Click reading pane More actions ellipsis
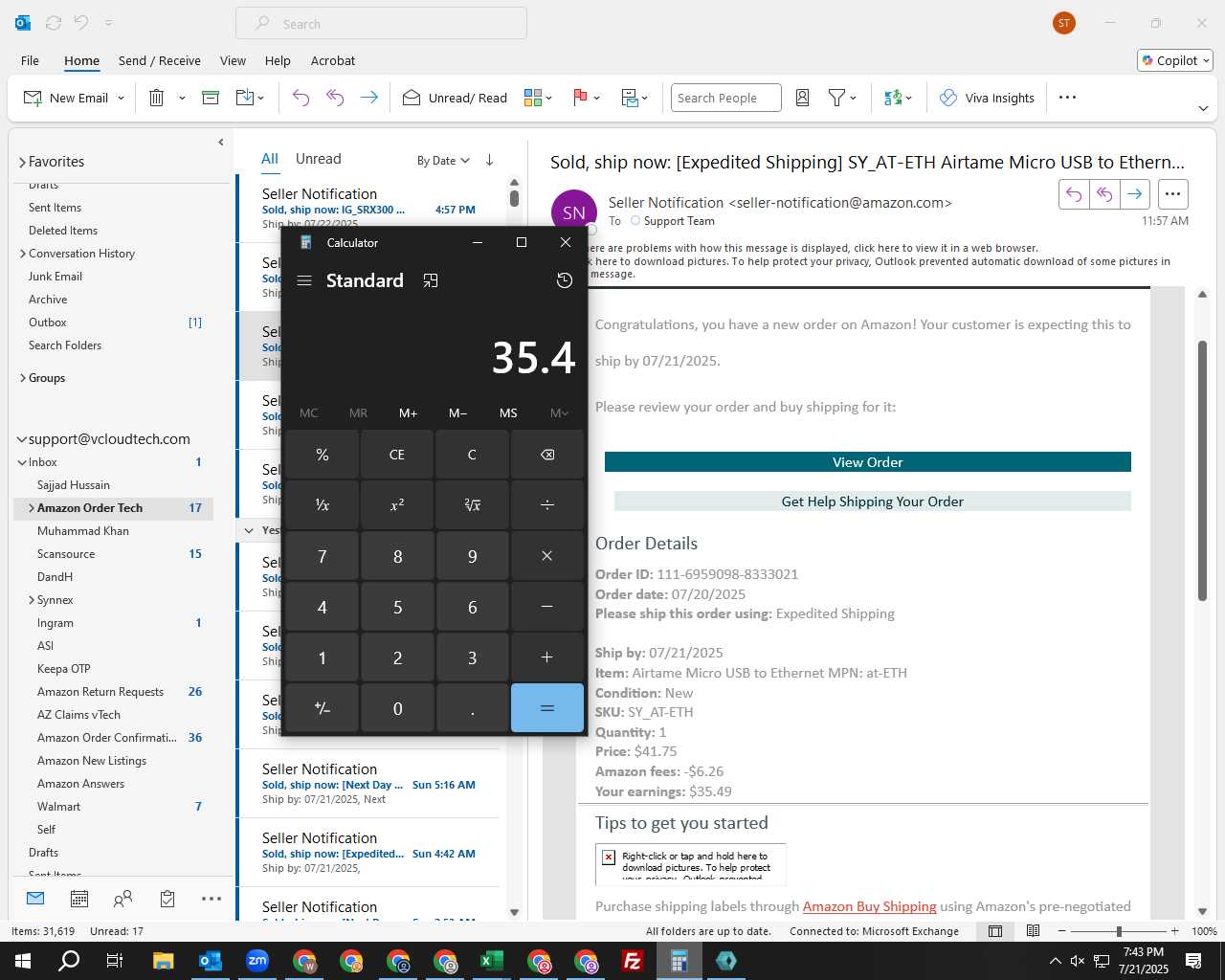 click(x=1172, y=194)
